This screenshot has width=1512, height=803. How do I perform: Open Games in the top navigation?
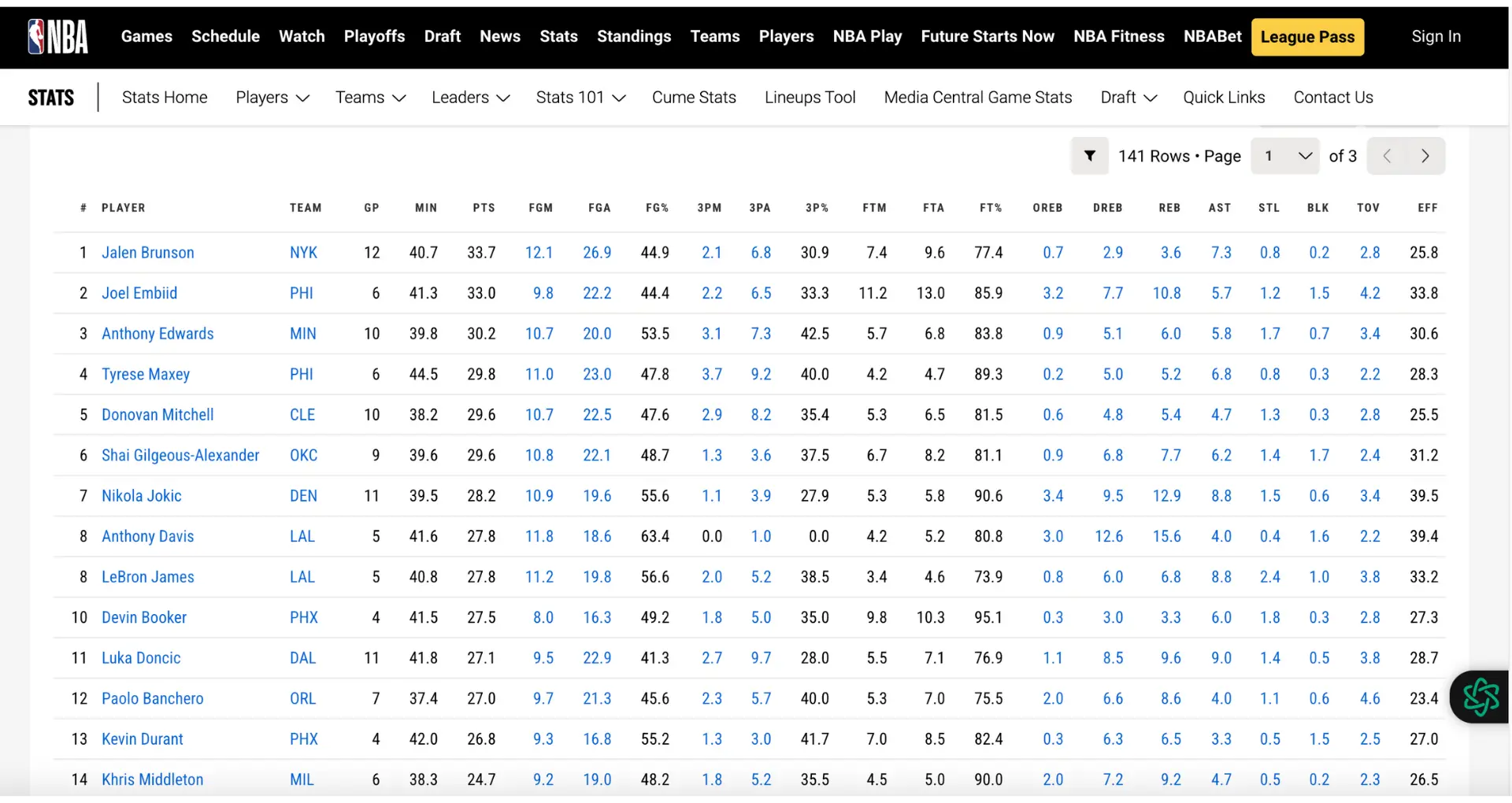pos(146,36)
